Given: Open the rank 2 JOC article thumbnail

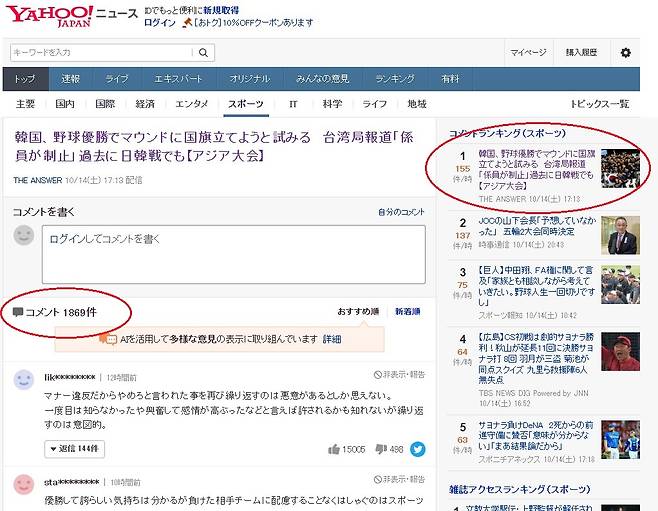Looking at the screenshot, I should click(620, 236).
